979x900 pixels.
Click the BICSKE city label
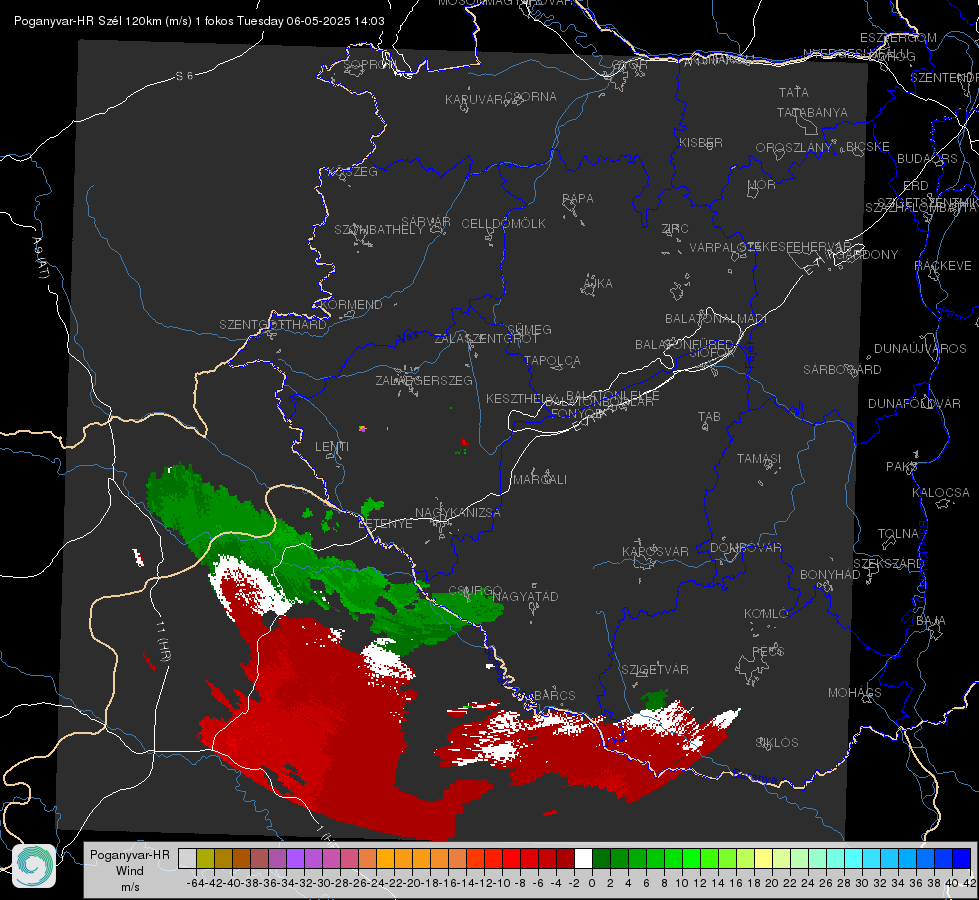coord(868,147)
